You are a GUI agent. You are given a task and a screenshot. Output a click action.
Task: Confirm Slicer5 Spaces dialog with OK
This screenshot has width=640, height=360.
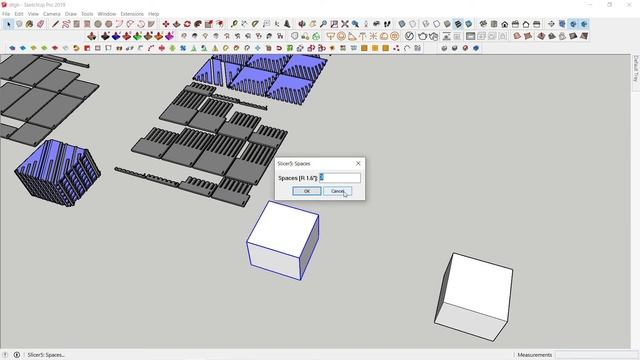pyautogui.click(x=307, y=191)
